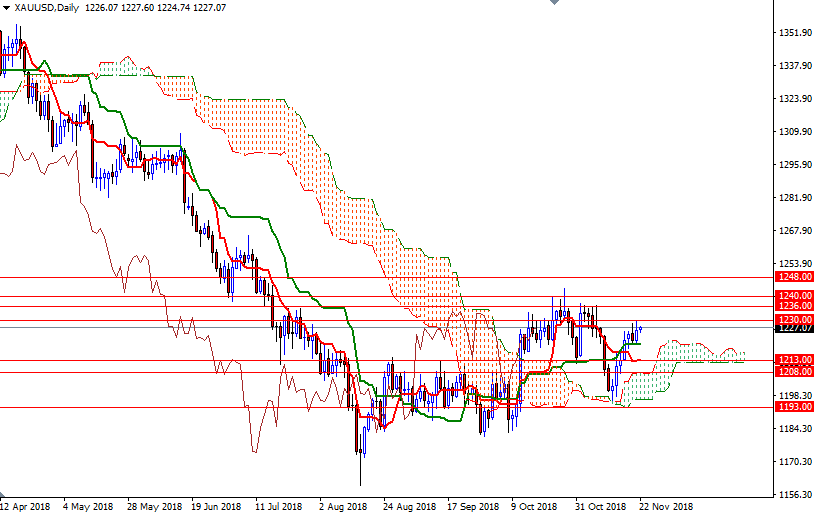Click the 1309.90 value on price axis
Image resolution: width=814 pixels, height=514 pixels.
coord(795,132)
